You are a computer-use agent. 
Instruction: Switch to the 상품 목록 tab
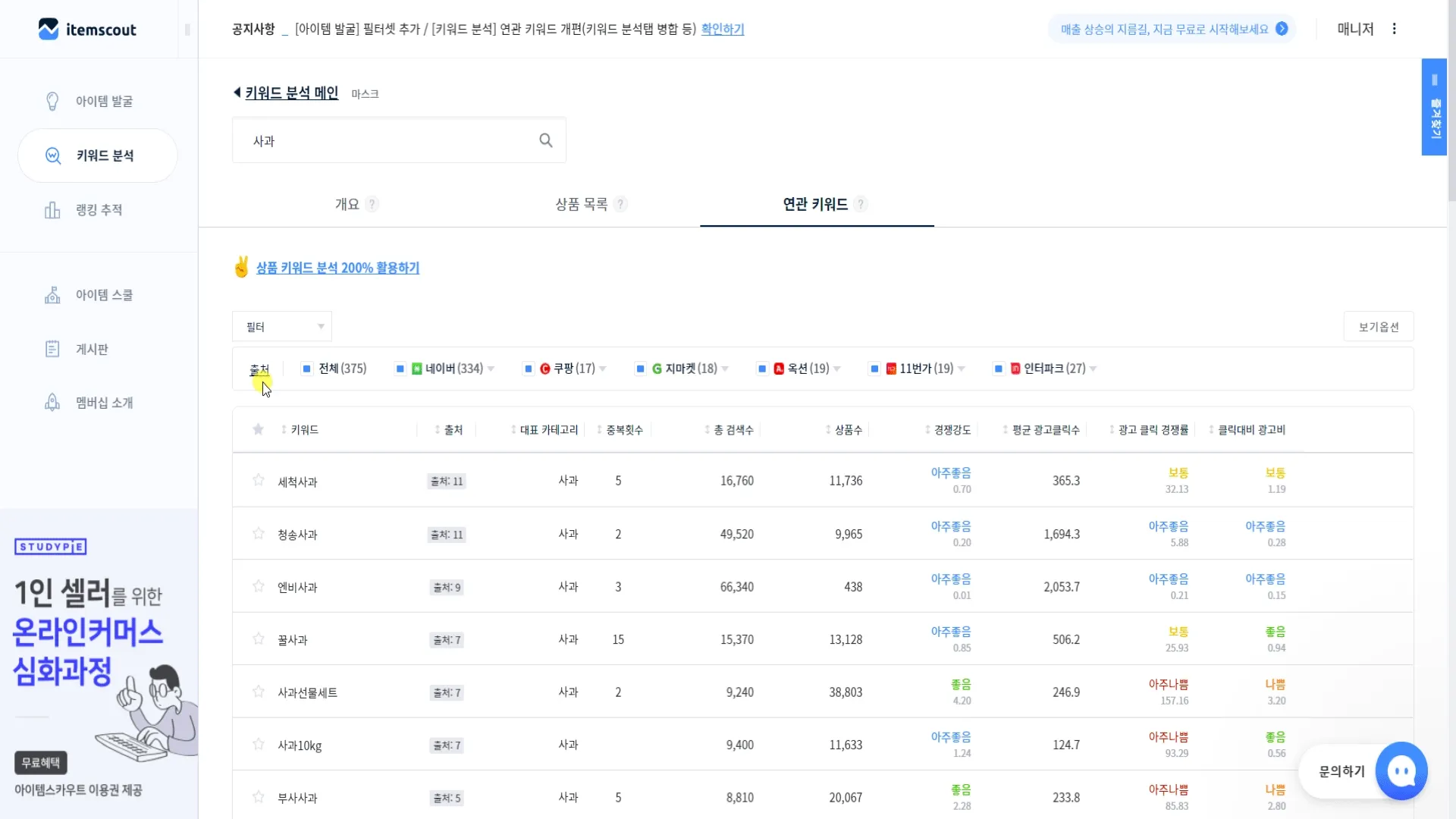(582, 204)
